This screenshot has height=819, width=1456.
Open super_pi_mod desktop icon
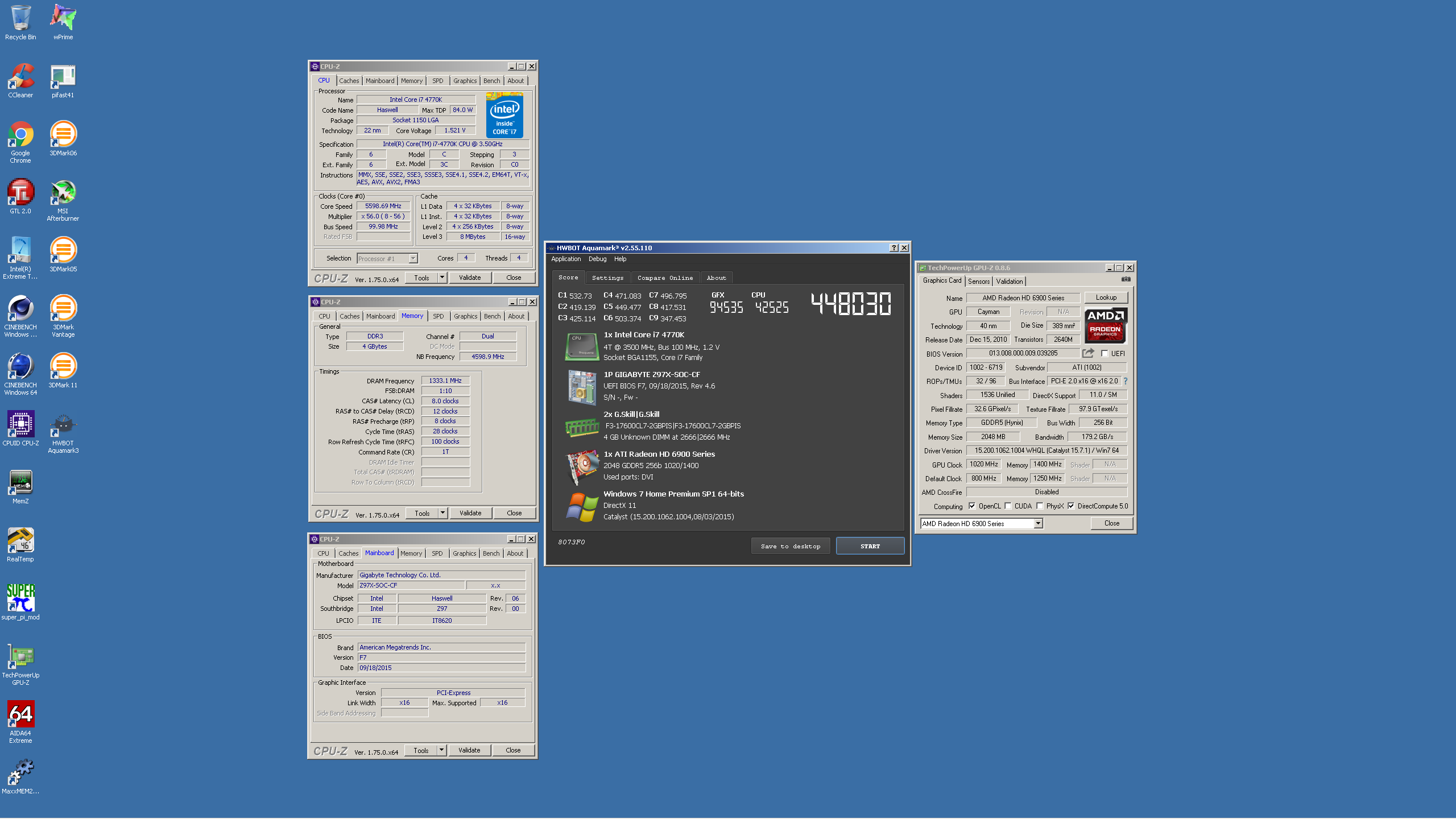tap(20, 603)
